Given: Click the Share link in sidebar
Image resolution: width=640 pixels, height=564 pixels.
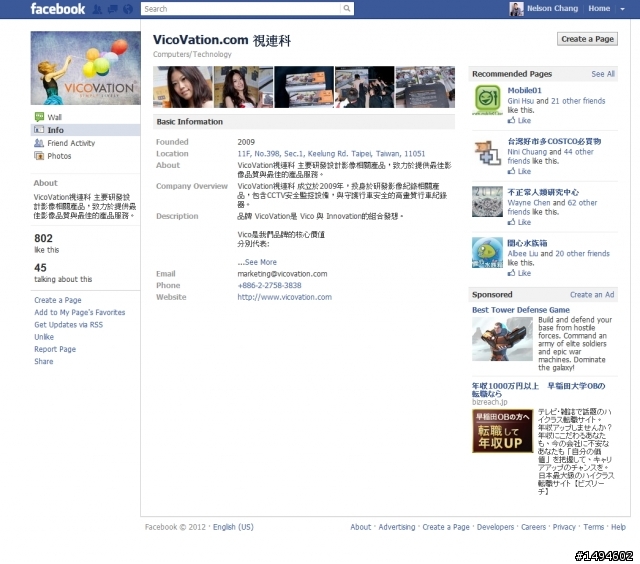Looking at the screenshot, I should pos(44,362).
